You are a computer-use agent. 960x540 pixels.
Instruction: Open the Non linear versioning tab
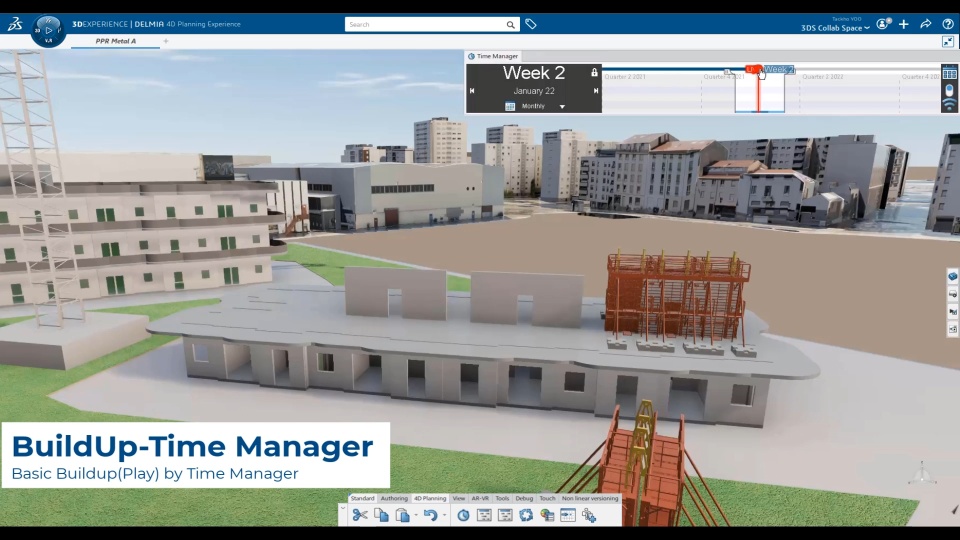click(x=590, y=498)
